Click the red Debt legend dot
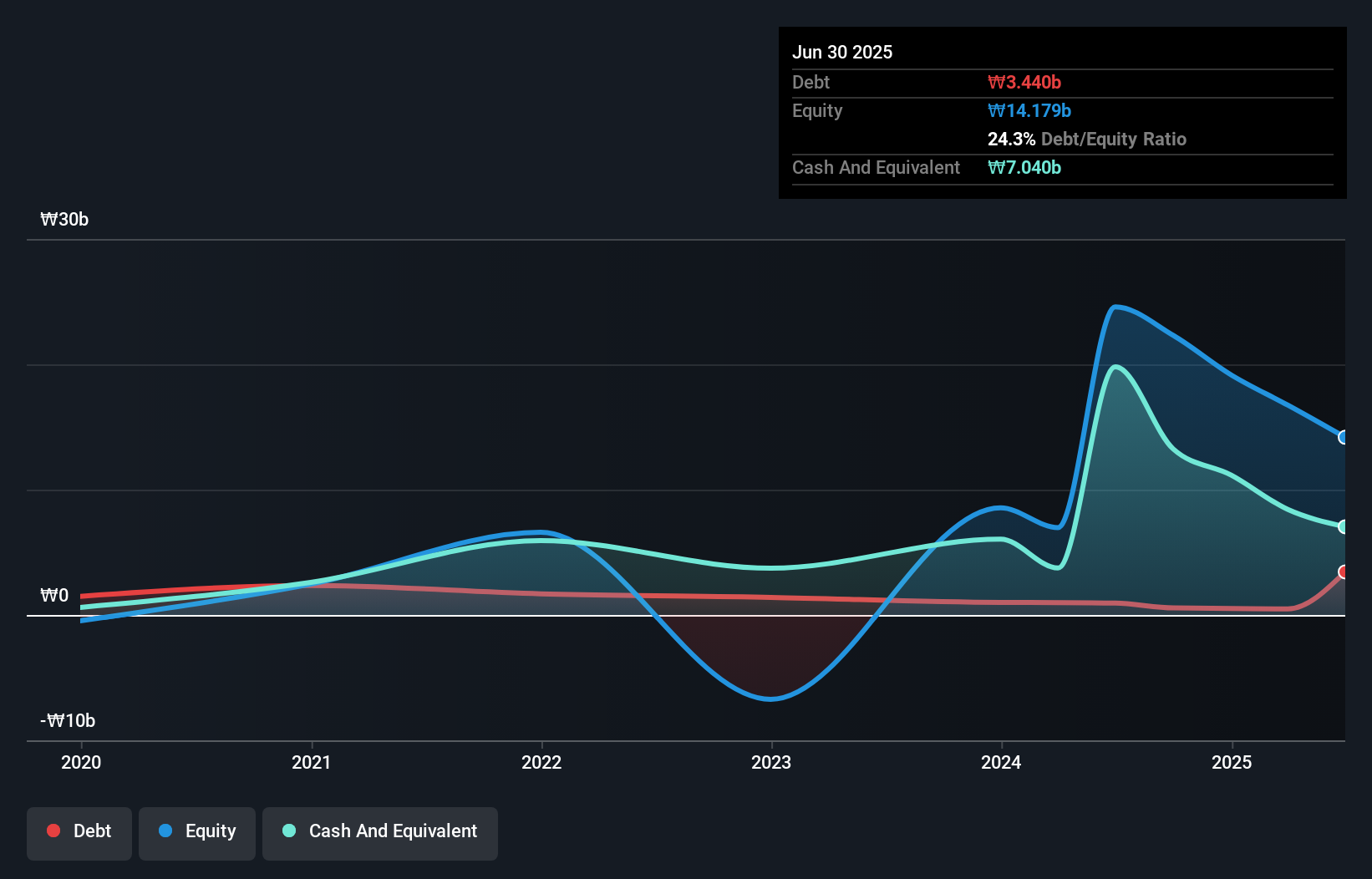This screenshot has width=1372, height=879. pyautogui.click(x=53, y=831)
